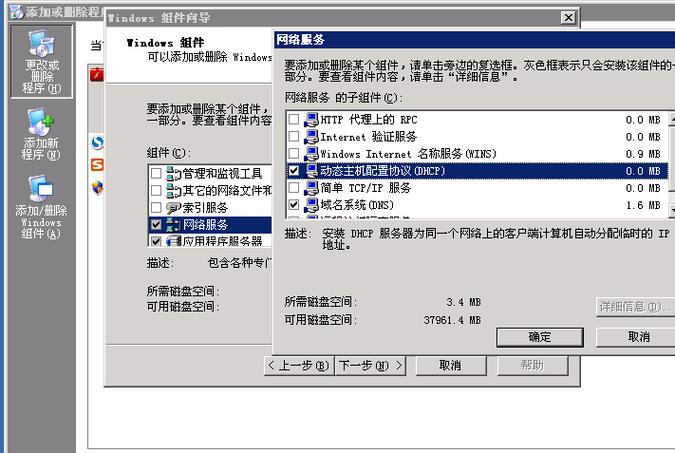675x453 pixels.
Task: Click the shield program icon in list
Action: click(98, 188)
